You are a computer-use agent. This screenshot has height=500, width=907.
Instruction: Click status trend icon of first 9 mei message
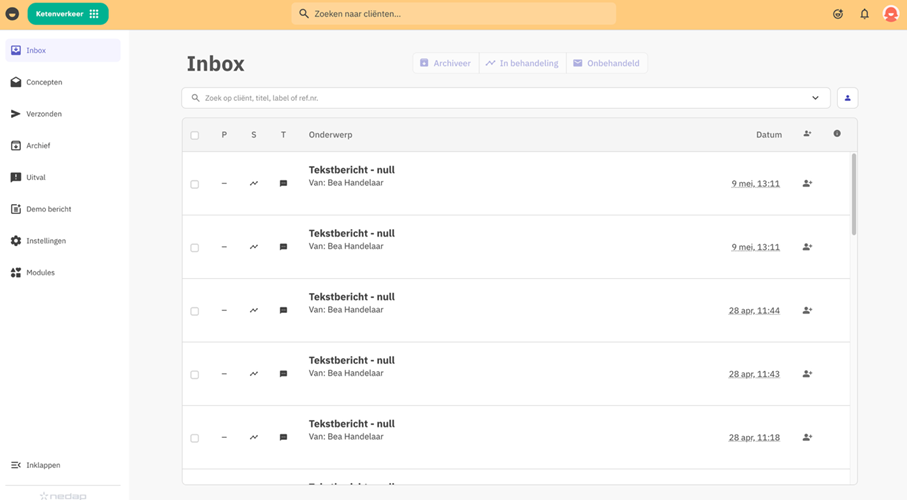pos(254,183)
